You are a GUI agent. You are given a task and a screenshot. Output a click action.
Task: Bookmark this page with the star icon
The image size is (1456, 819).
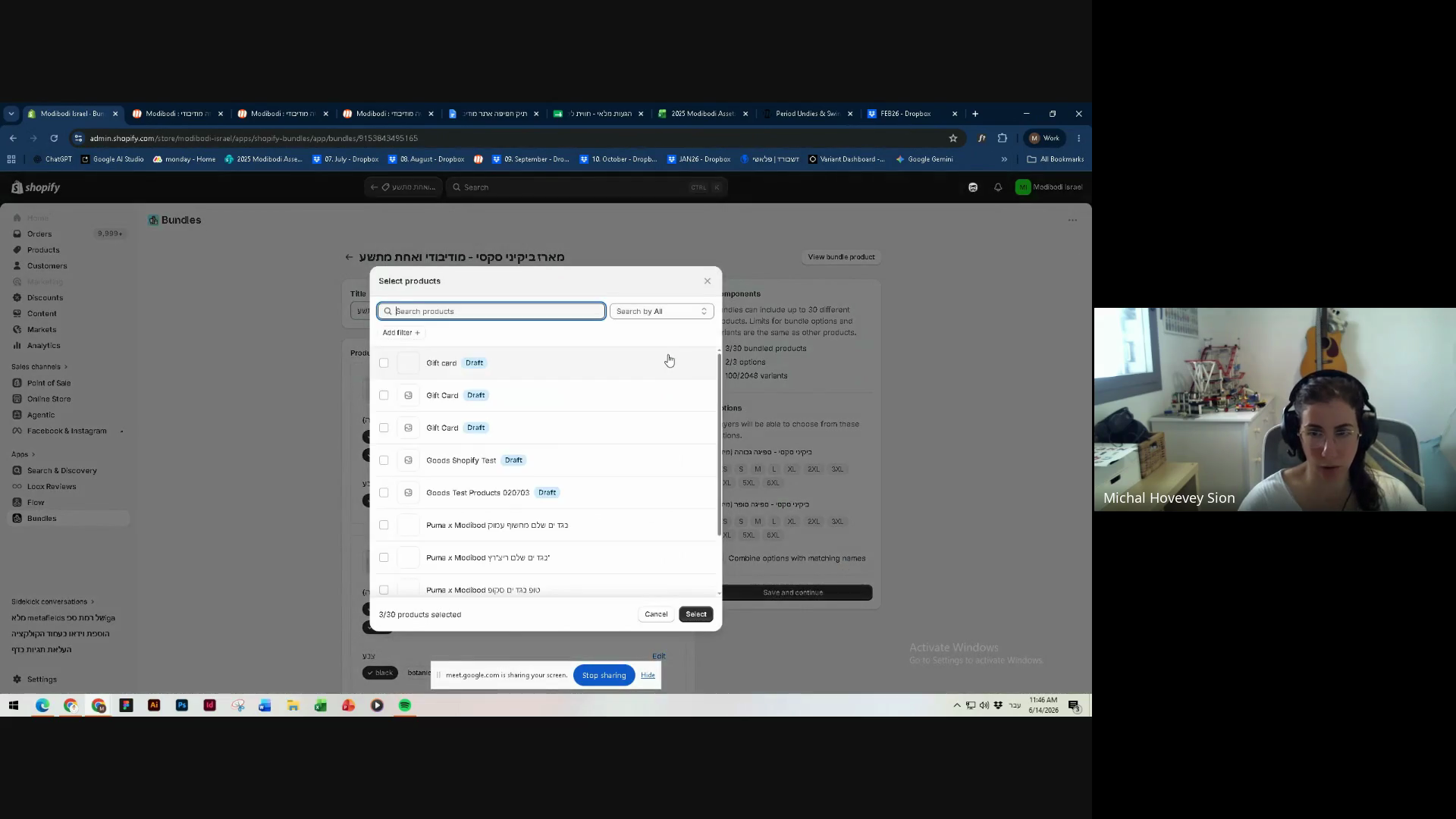[953, 138]
